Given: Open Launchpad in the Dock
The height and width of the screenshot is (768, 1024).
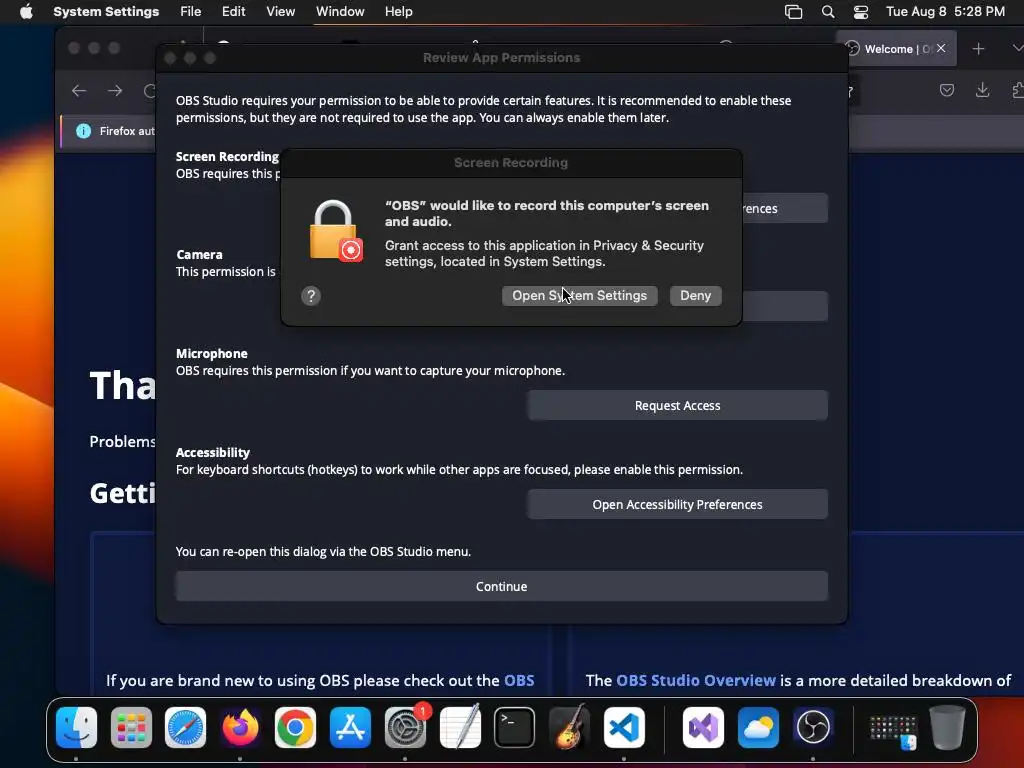Looking at the screenshot, I should pos(131,727).
